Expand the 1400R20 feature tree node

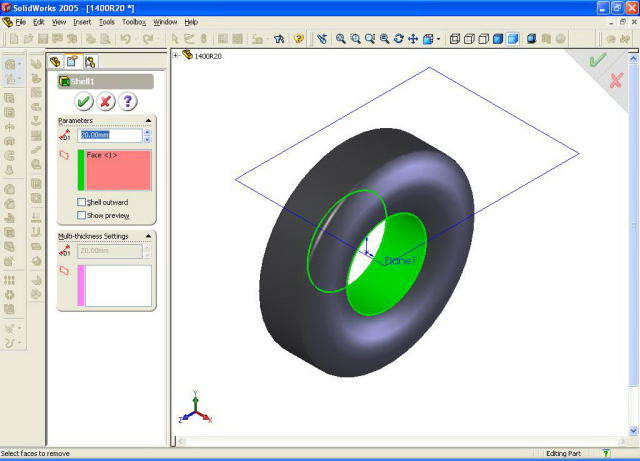pyautogui.click(x=177, y=56)
